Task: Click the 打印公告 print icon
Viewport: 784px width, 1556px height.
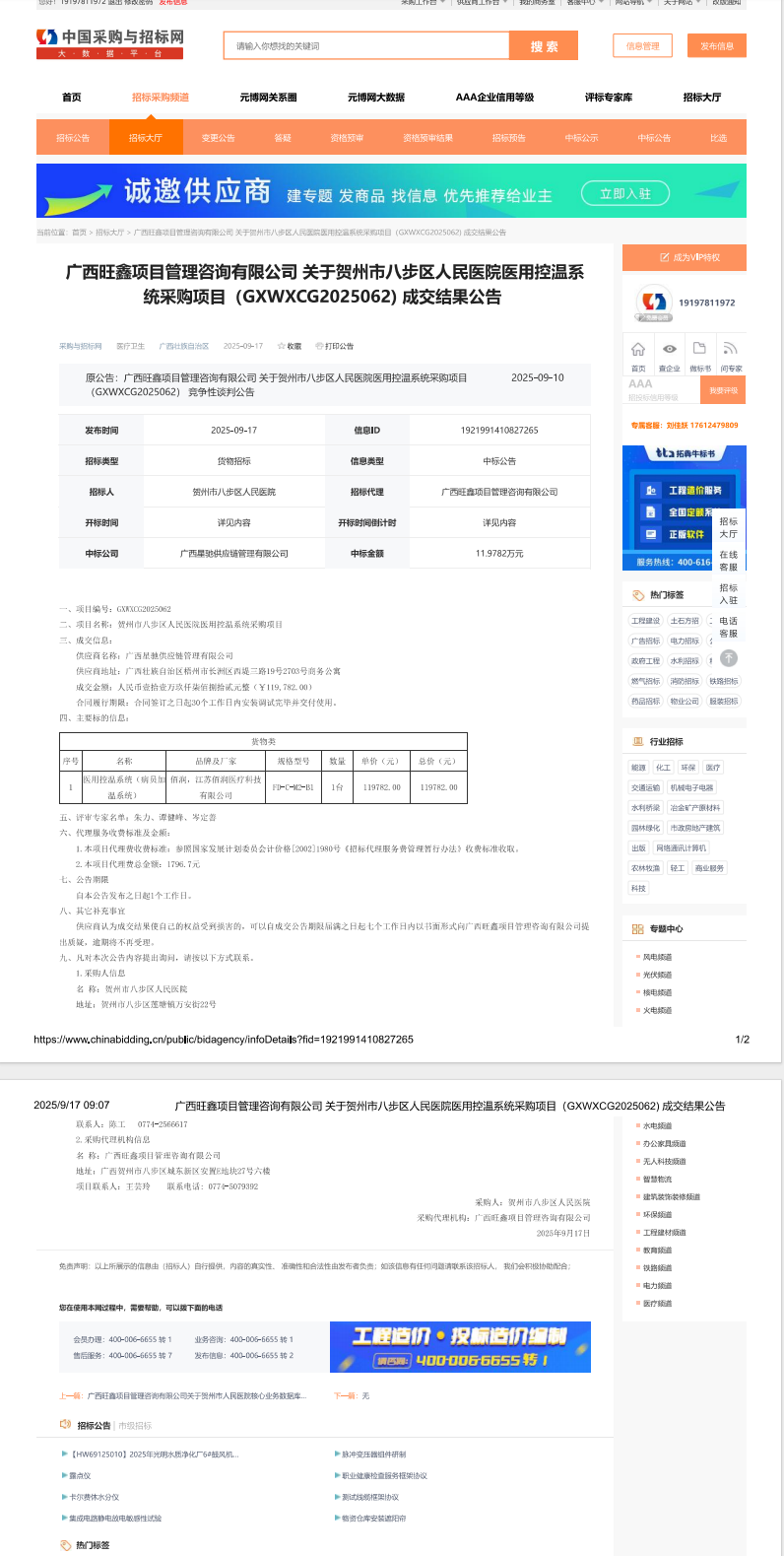Action: [319, 346]
